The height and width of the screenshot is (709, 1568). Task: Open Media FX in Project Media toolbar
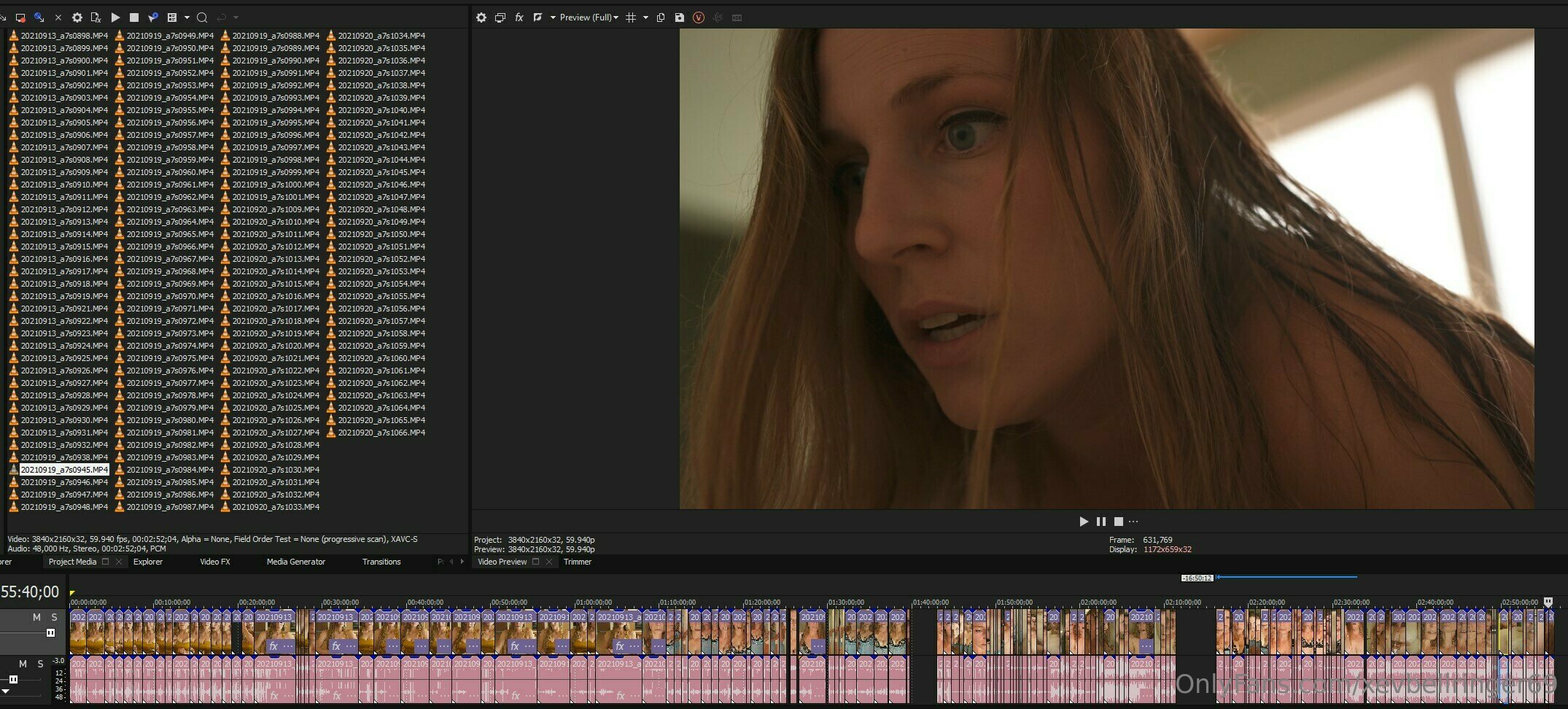96,18
